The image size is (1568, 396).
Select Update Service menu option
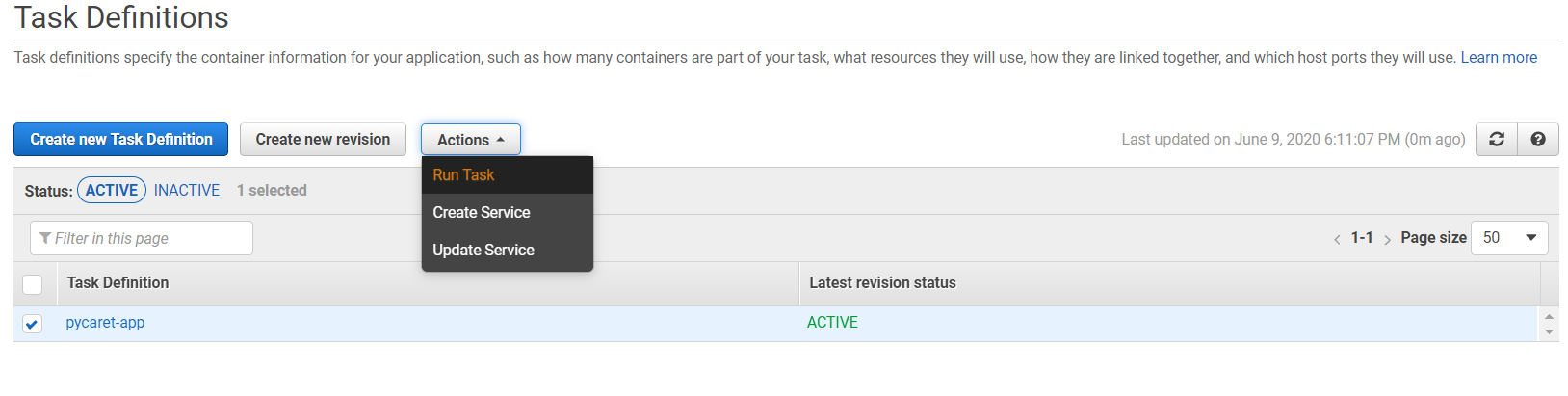tap(483, 251)
